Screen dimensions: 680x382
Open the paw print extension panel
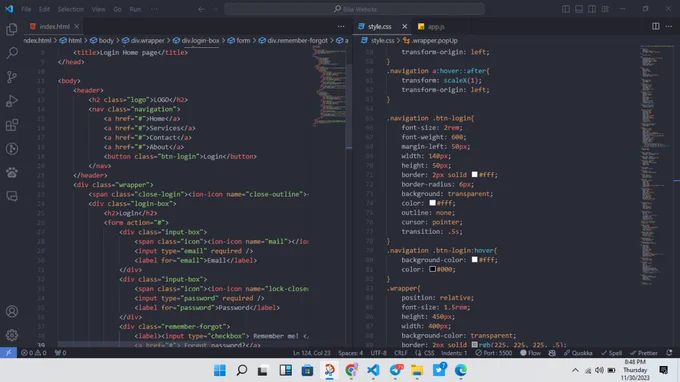click(12, 173)
